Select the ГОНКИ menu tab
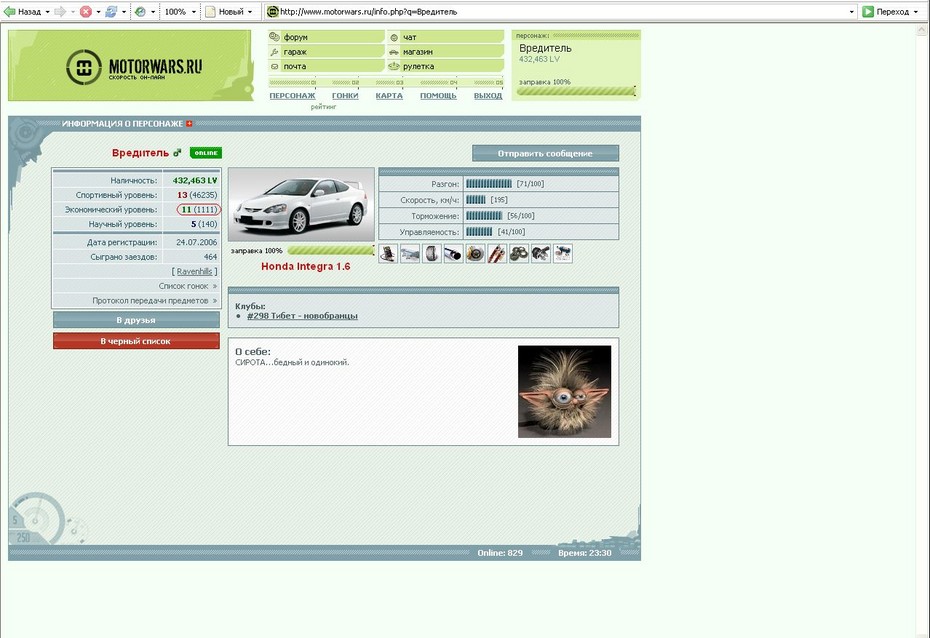Screen dimensions: 930x638 click(345, 95)
